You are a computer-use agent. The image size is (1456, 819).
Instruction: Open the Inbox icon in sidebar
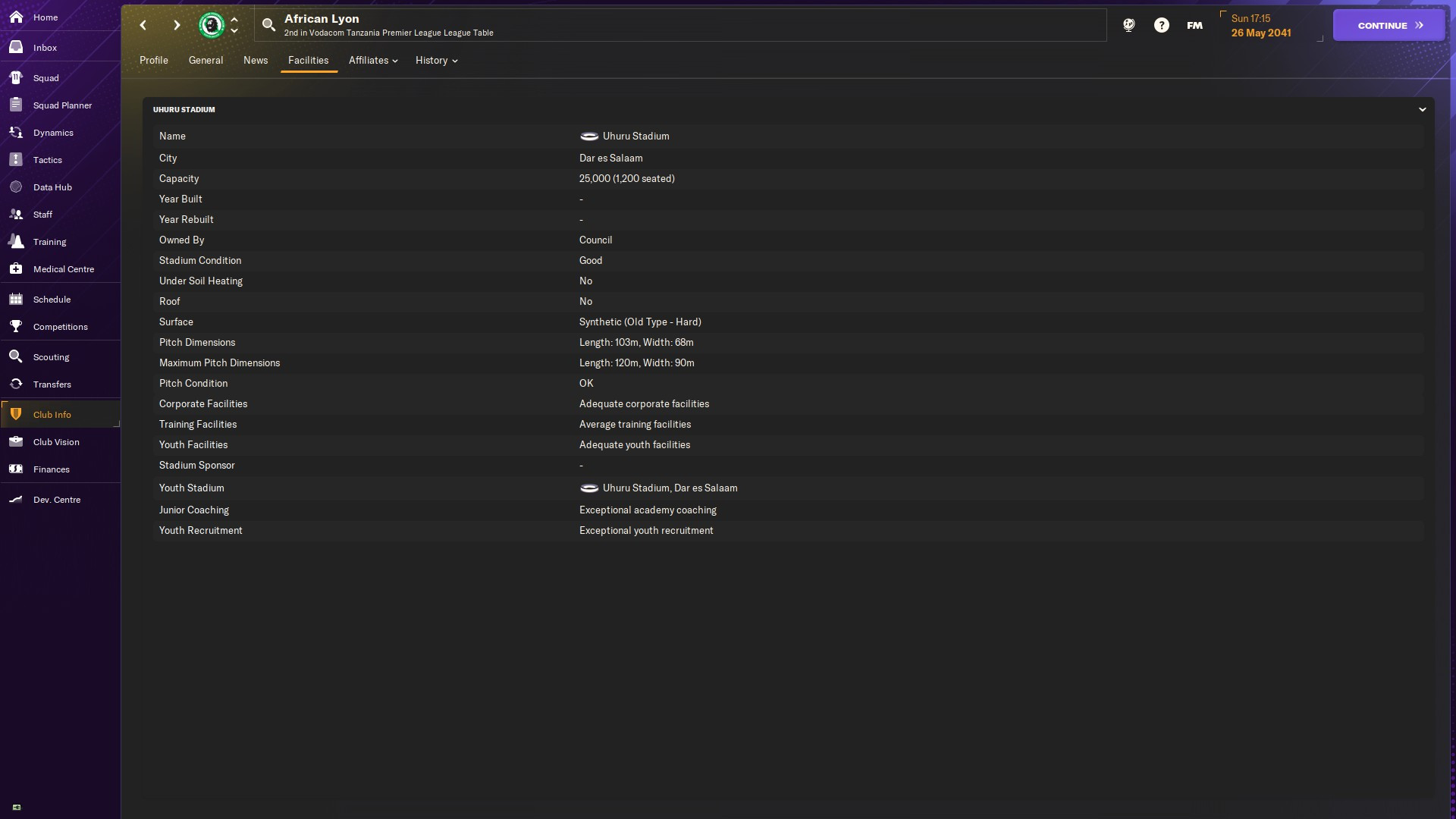tap(16, 48)
